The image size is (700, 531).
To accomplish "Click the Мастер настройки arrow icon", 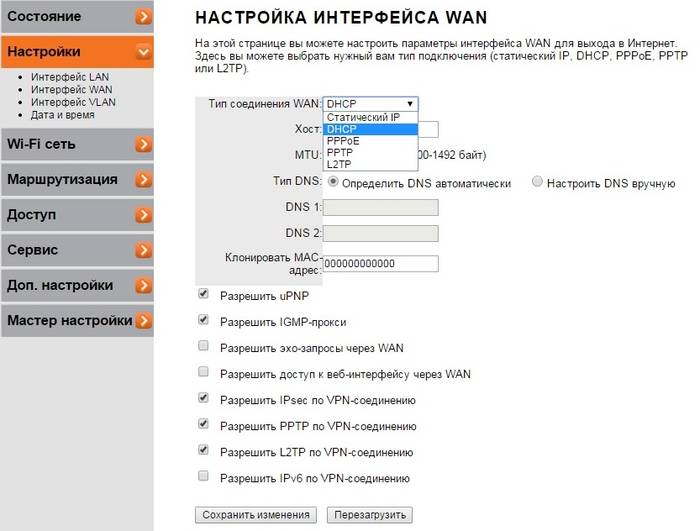I will tap(144, 321).
